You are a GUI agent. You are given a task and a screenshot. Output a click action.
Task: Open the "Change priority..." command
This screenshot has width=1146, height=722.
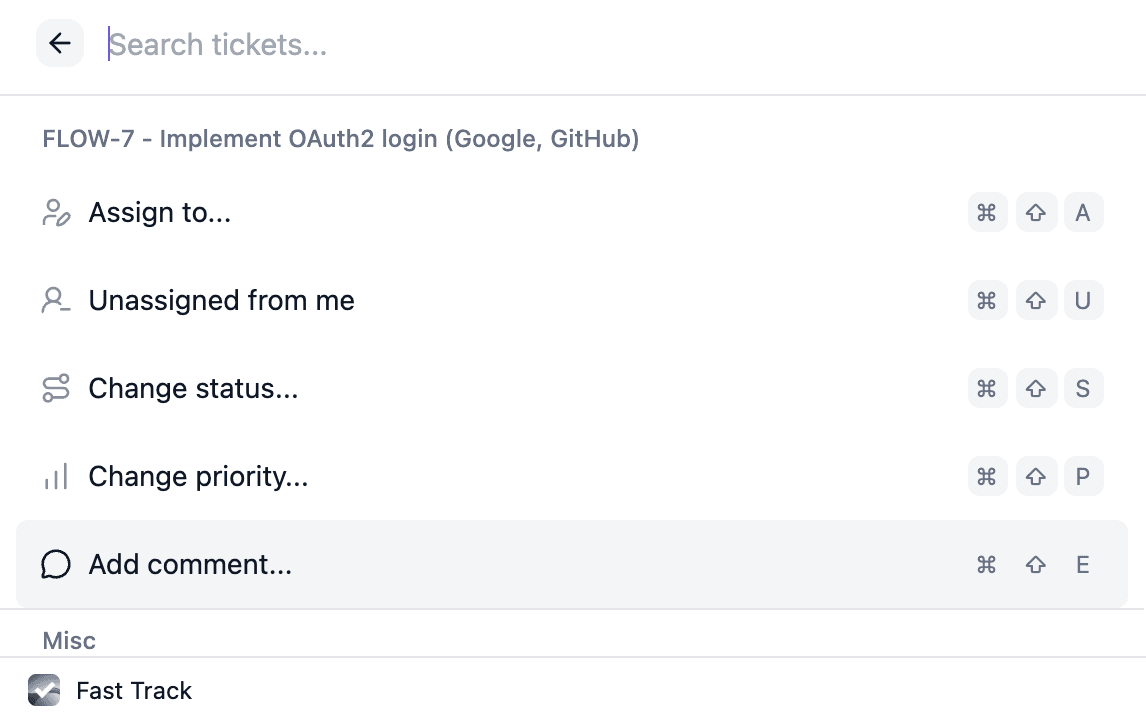tap(198, 477)
